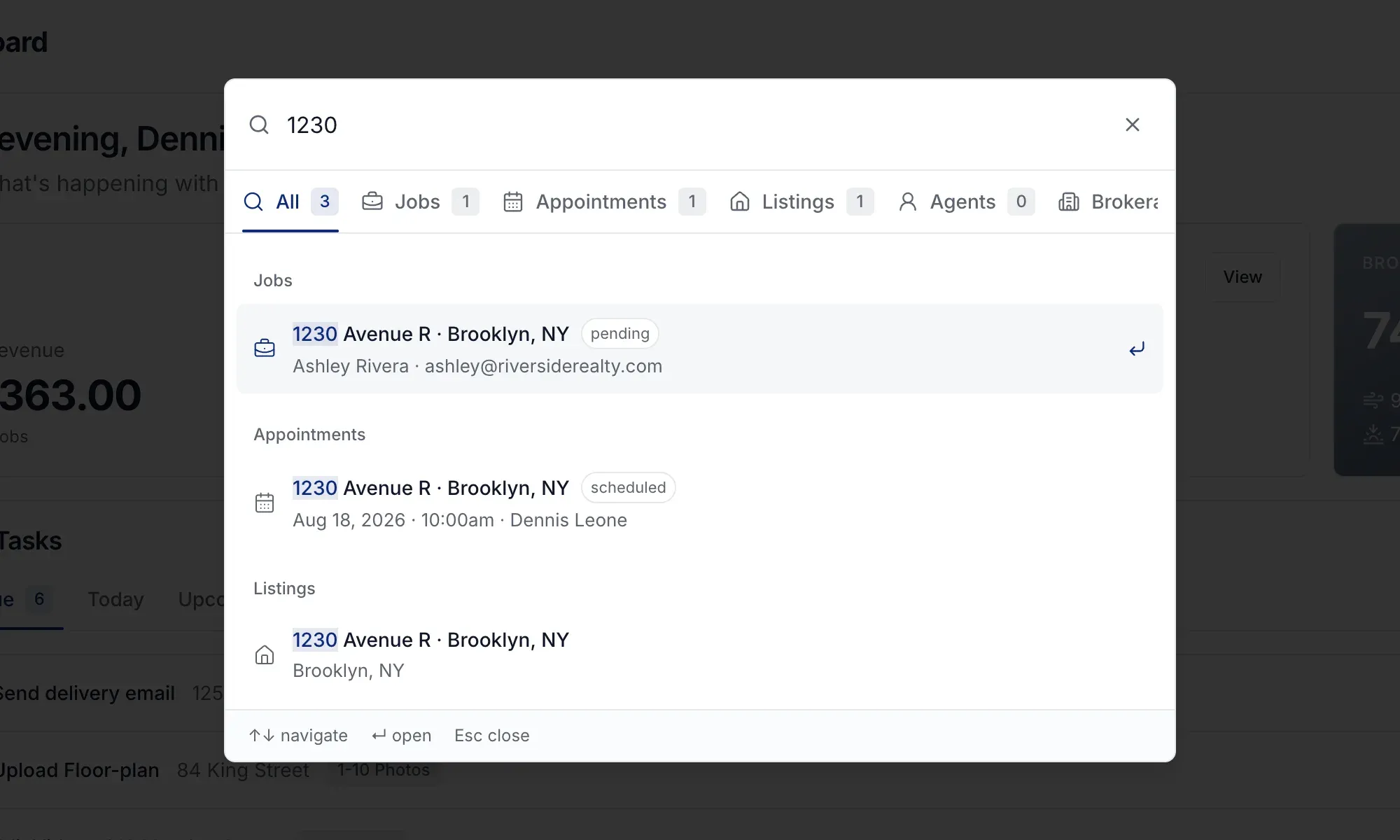
Task: Click the All tab count badge 3
Action: pyautogui.click(x=325, y=202)
